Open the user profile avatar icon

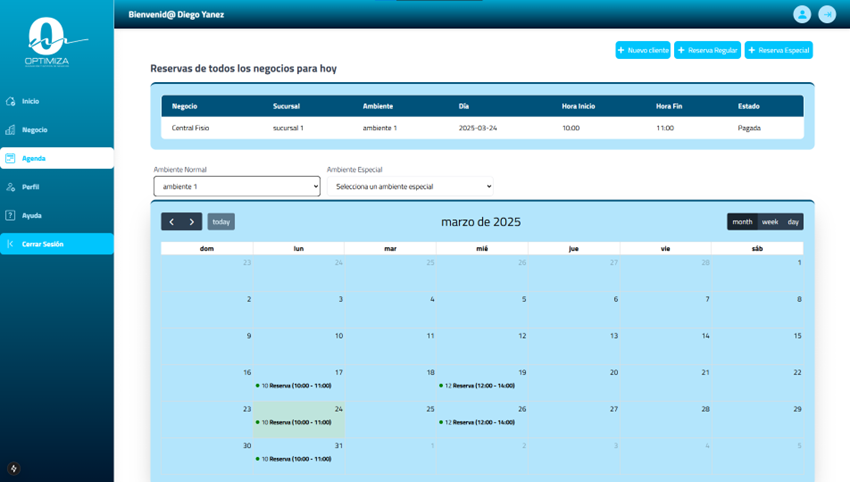coord(801,14)
